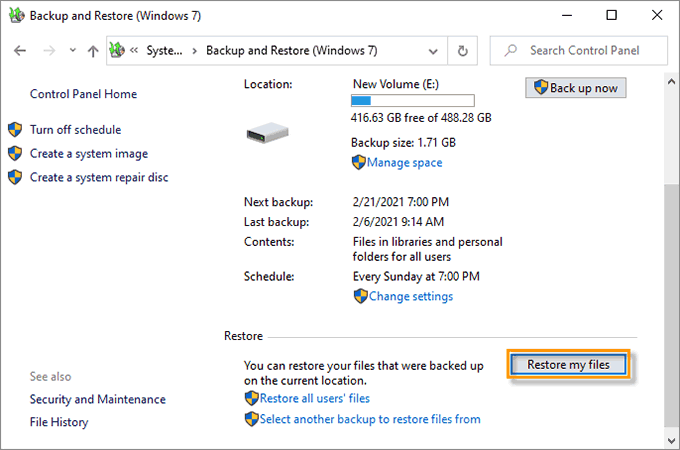Click the shield icon beside Manage space
This screenshot has height=450, width=680.
(359, 163)
